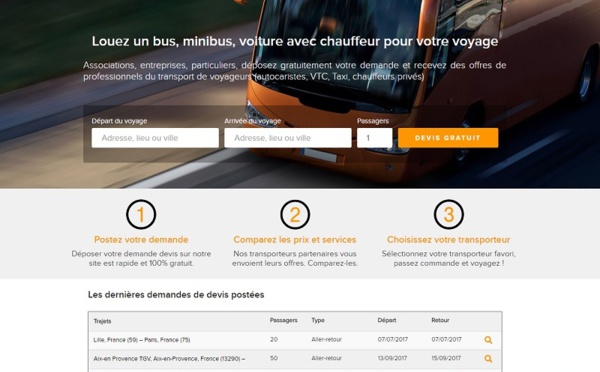Viewport: 600px width, 372px height.
Task: Click the Trajets column header
Action: pos(102,321)
